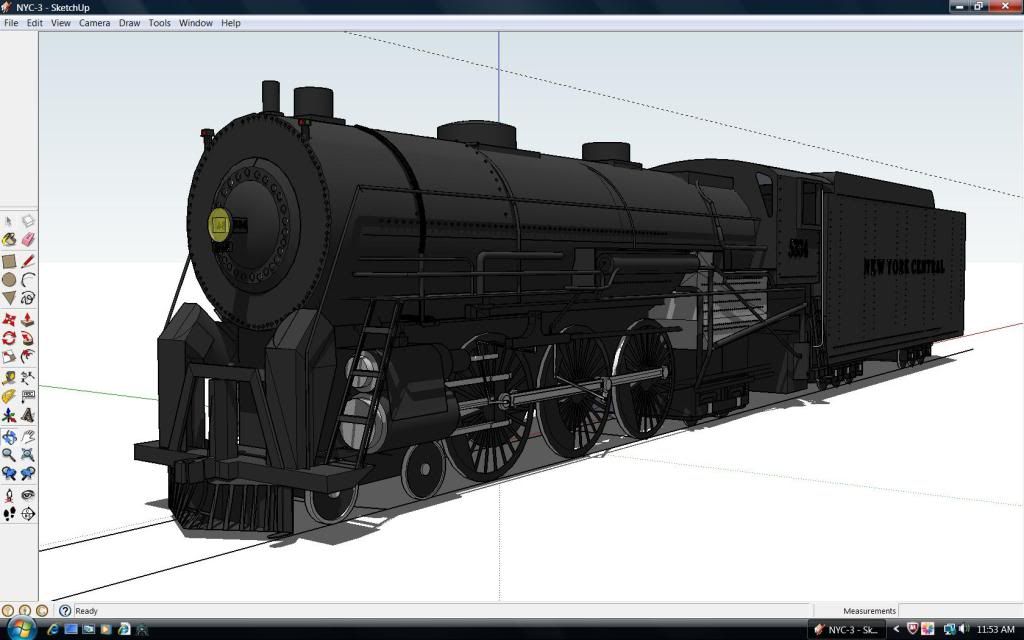Viewport: 1024px width, 640px height.
Task: Launch Internet Explorer from Quick Launch
Action: click(54, 630)
